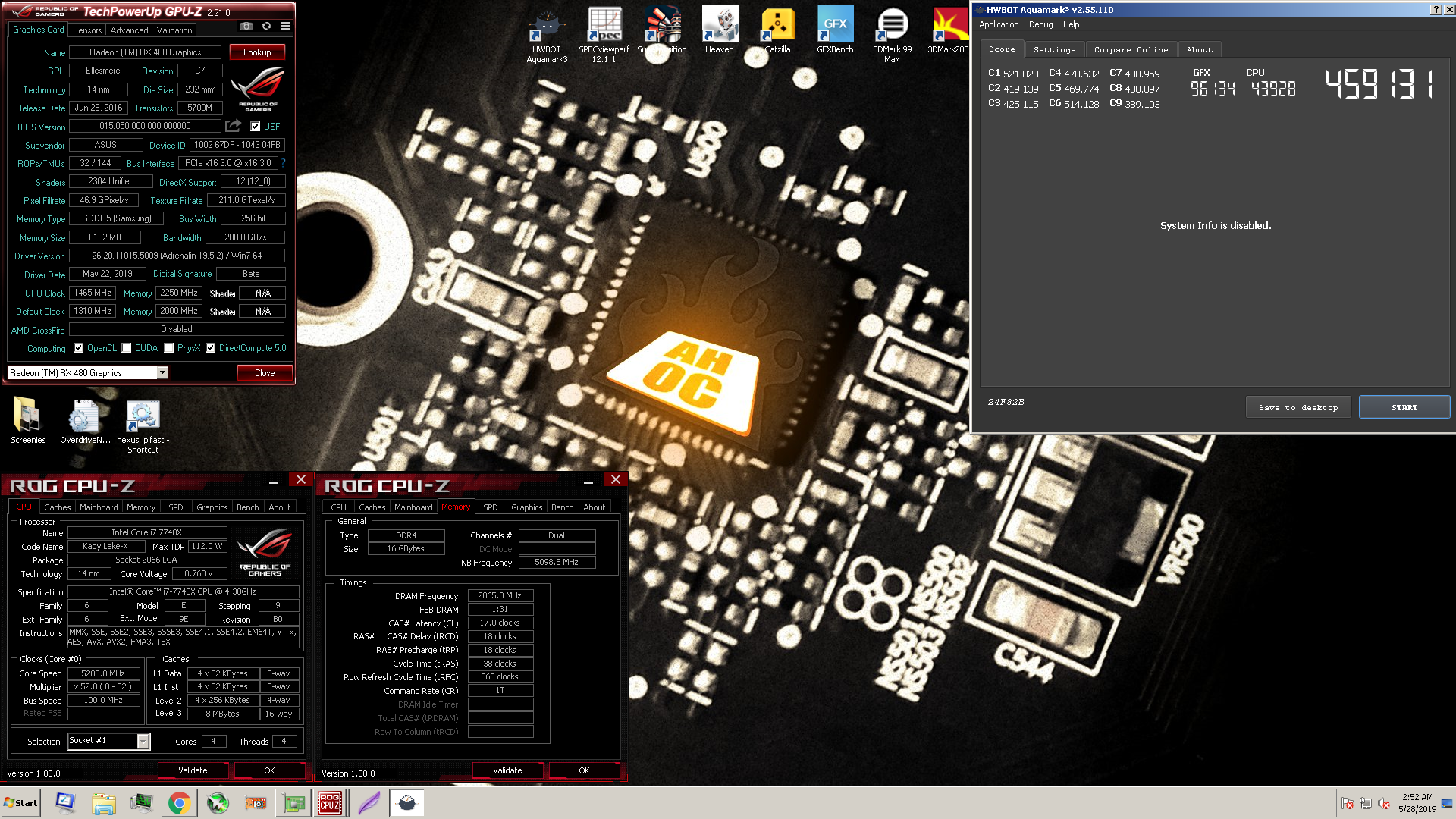Click the volume muted tray icon

1383,803
